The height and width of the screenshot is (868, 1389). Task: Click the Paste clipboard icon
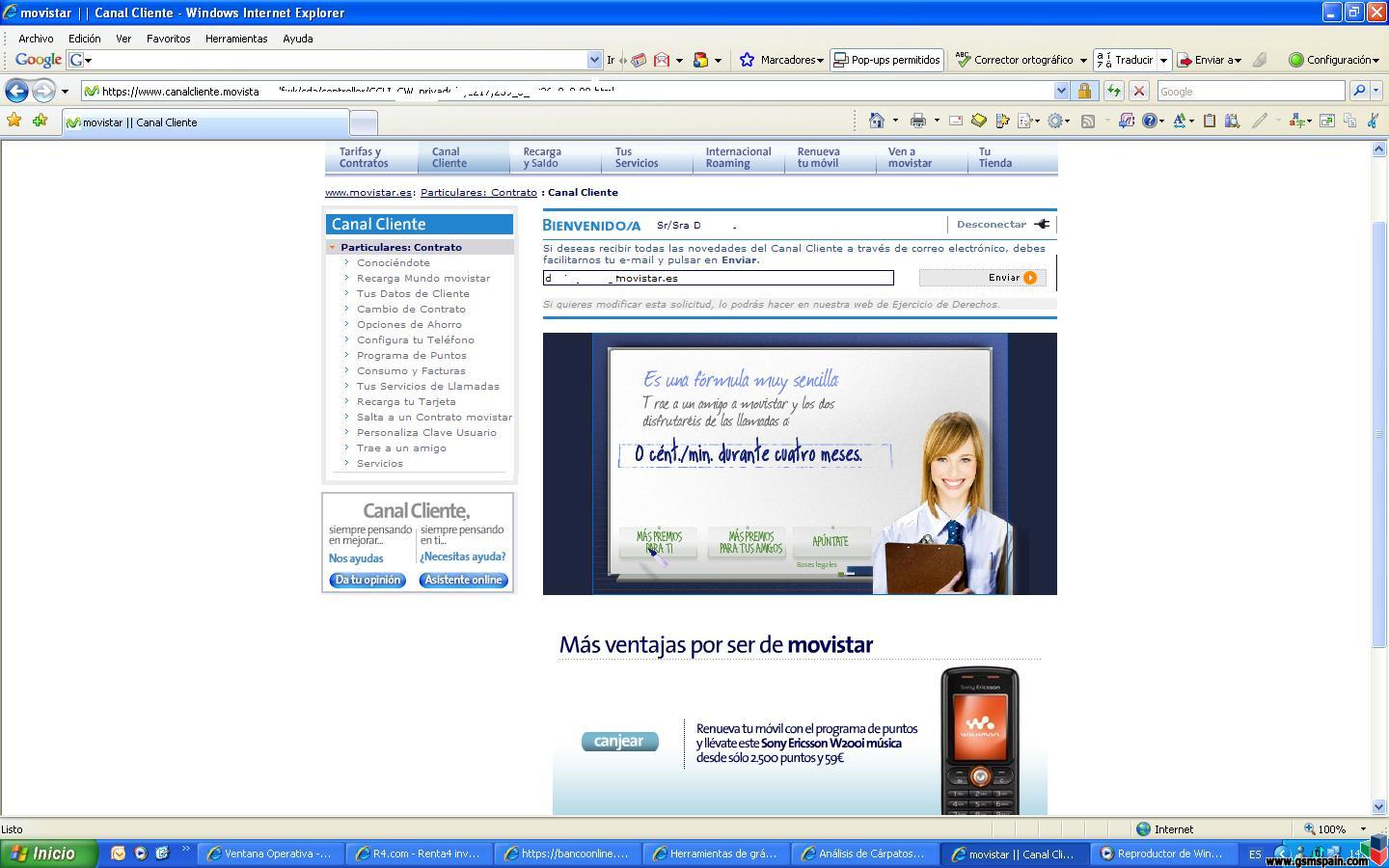click(1209, 121)
